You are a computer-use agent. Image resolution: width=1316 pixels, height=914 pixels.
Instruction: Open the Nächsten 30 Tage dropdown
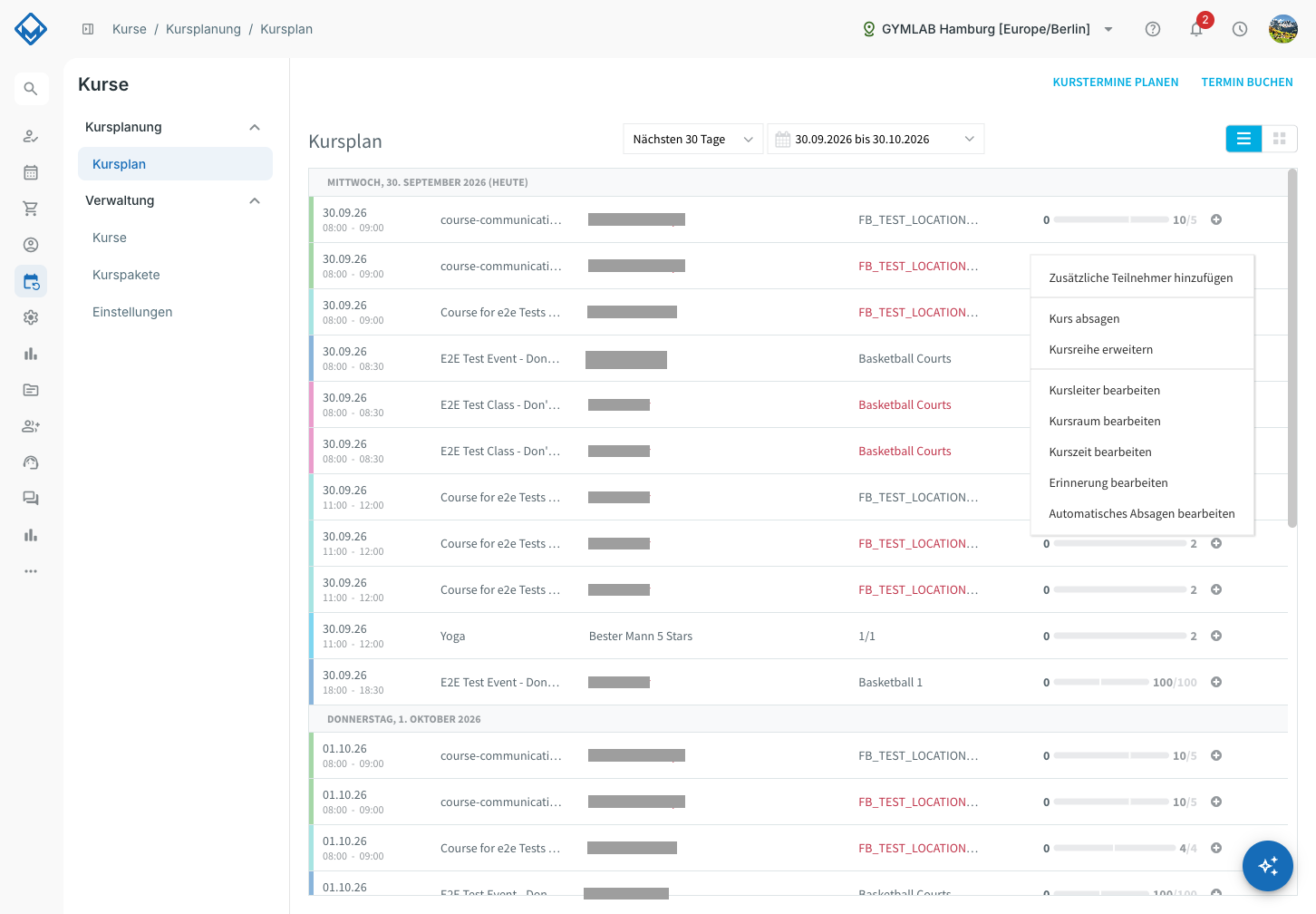(x=693, y=139)
